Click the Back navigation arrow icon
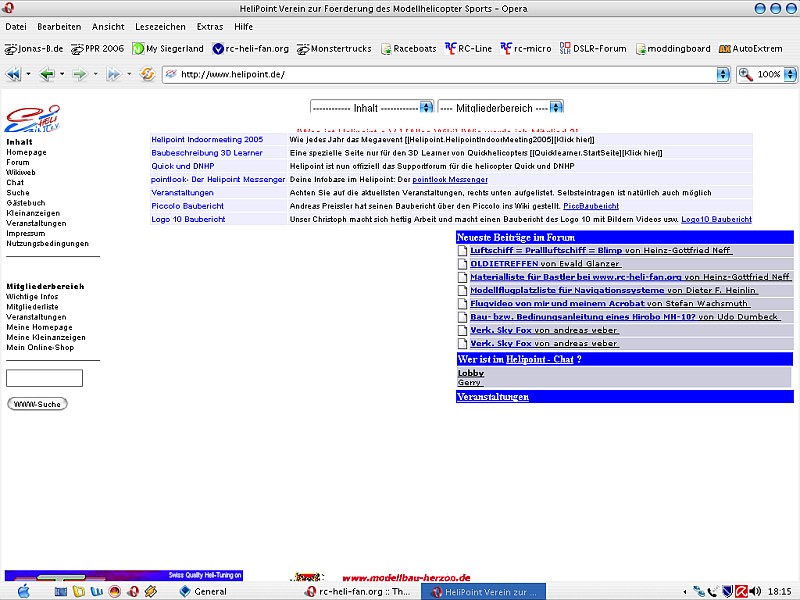The image size is (800, 600). 46,74
